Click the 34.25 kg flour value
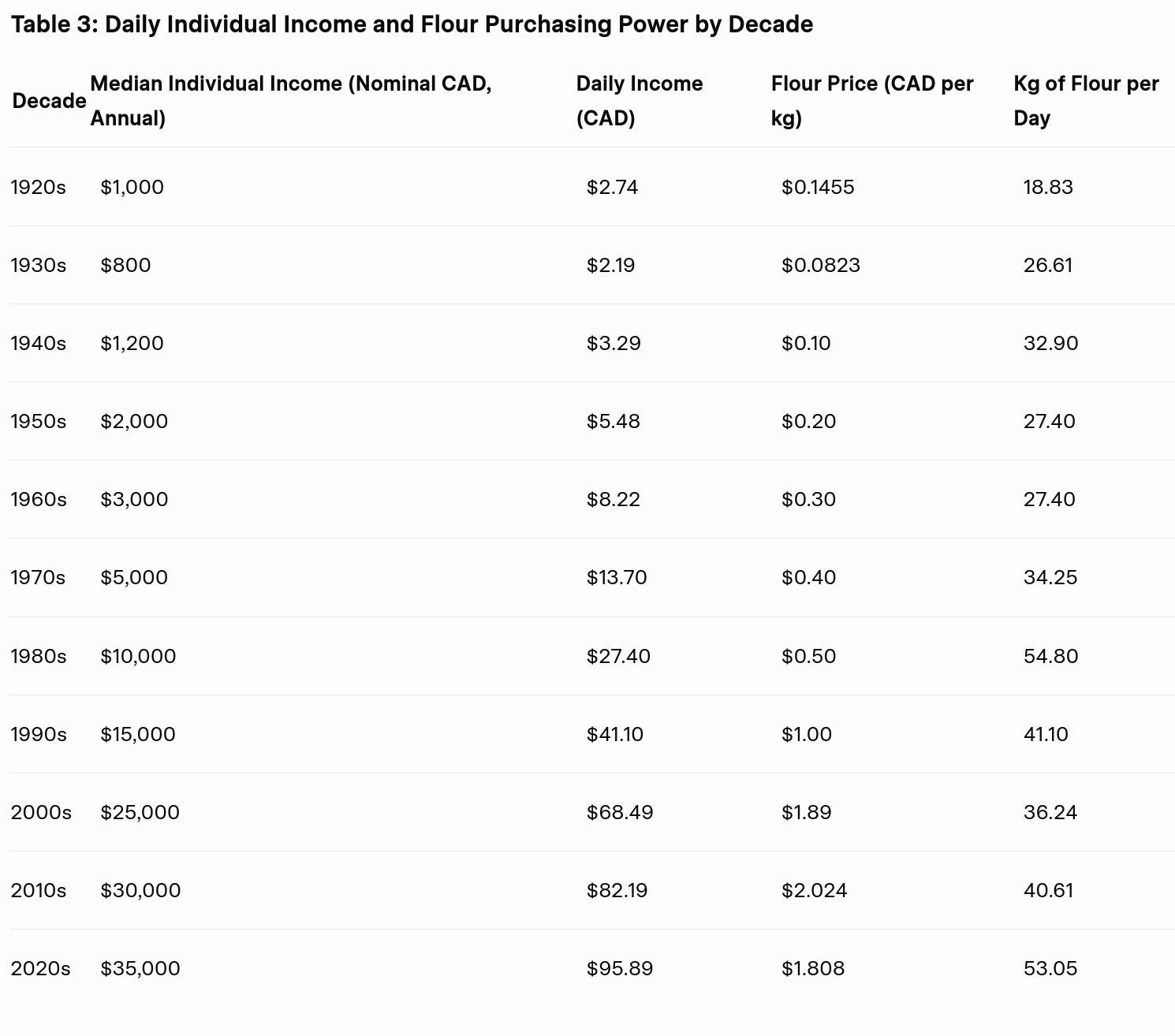The image size is (1175, 1036). coord(1050,577)
